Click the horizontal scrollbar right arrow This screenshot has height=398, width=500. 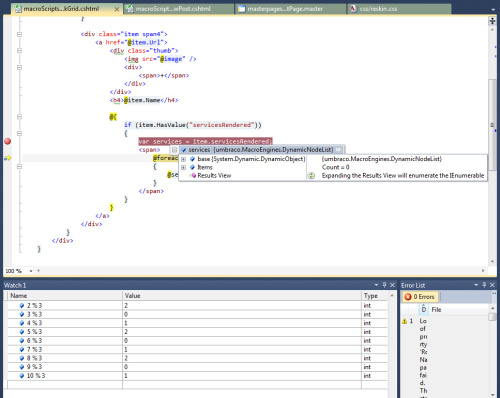tap(483, 271)
